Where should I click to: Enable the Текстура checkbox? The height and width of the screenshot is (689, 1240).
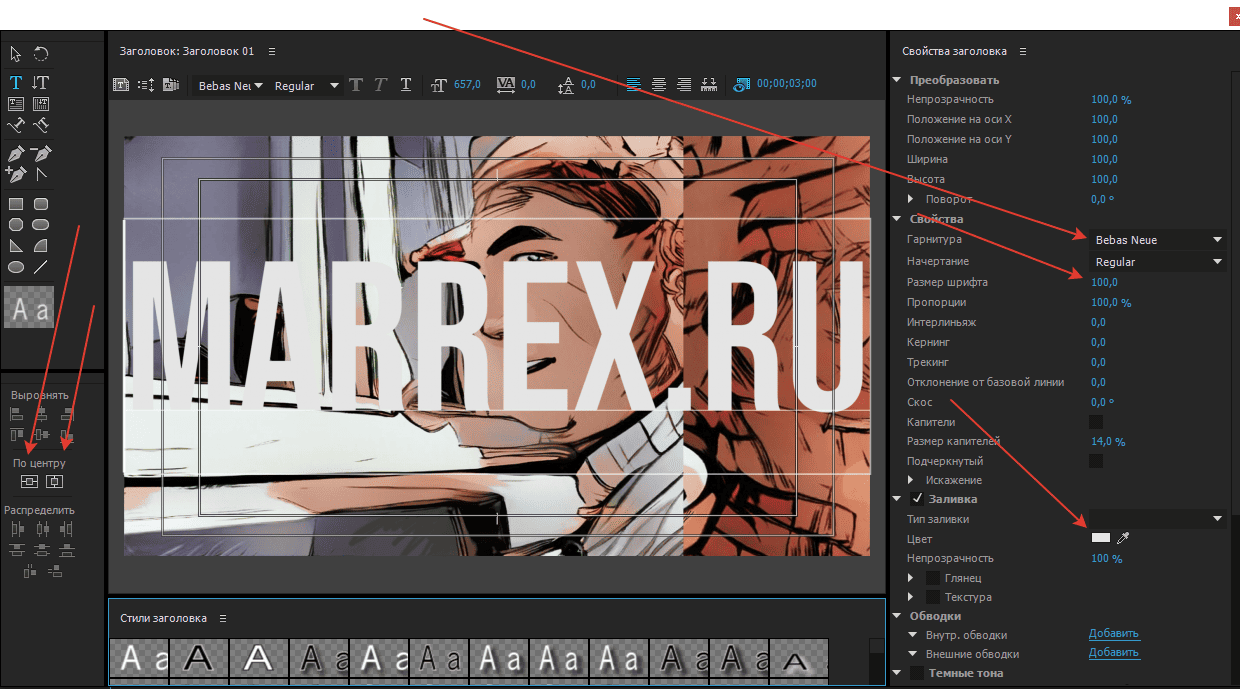tap(933, 597)
